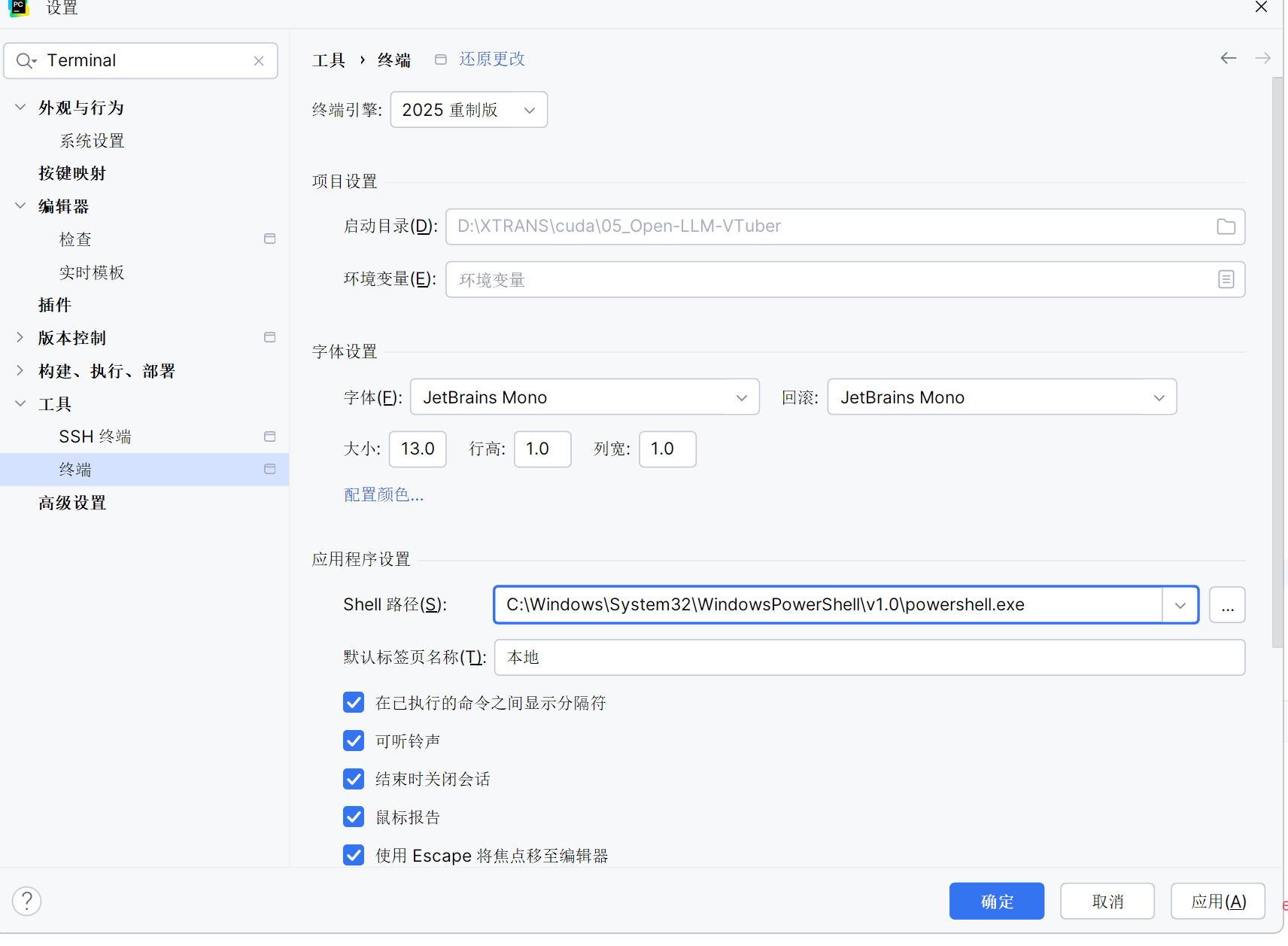Click the ... browse button for Shell path
This screenshot has width=1288, height=946.
(1228, 605)
